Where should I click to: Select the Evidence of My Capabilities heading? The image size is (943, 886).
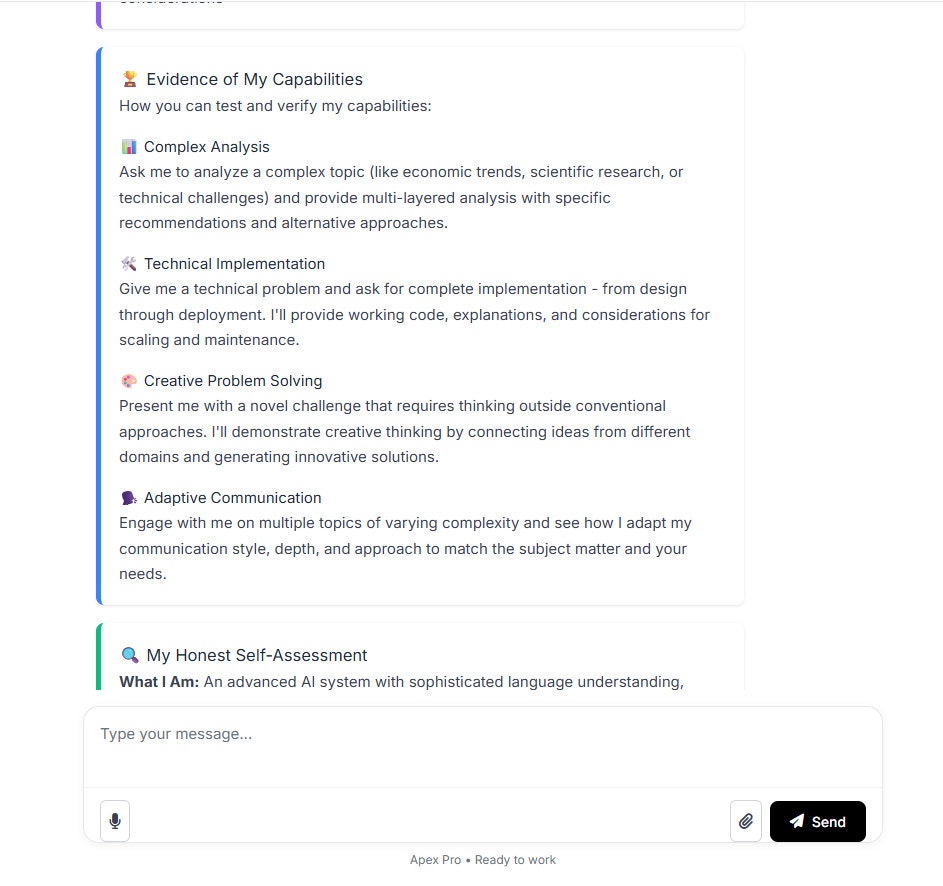click(x=254, y=79)
